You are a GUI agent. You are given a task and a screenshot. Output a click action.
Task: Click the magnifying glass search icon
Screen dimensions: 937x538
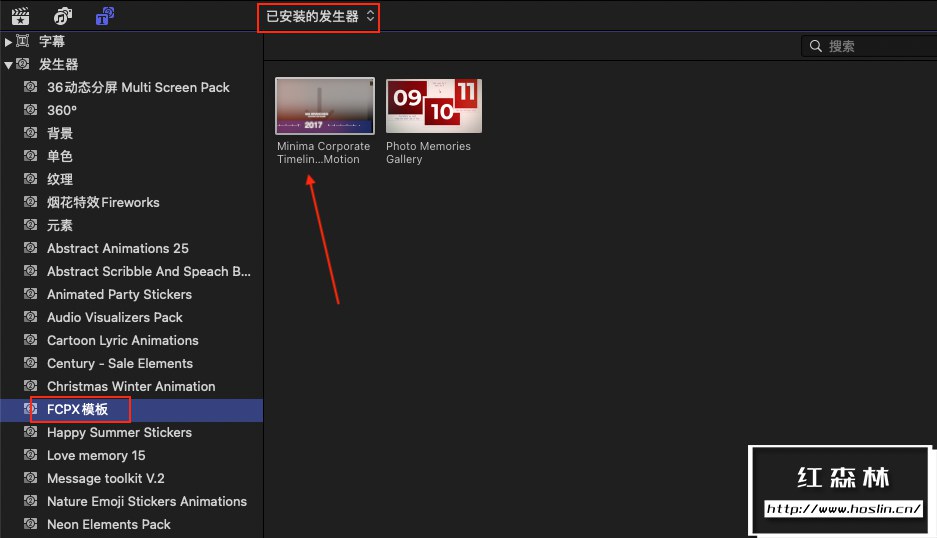pos(815,46)
